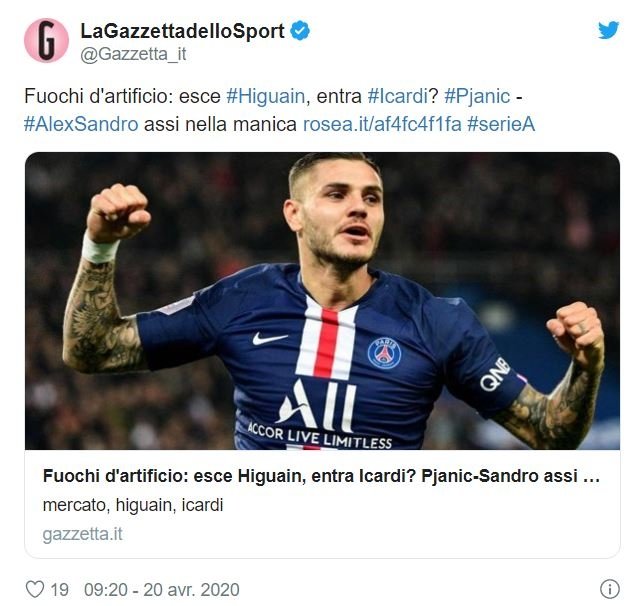Open the #Higuain hashtag

265,97
